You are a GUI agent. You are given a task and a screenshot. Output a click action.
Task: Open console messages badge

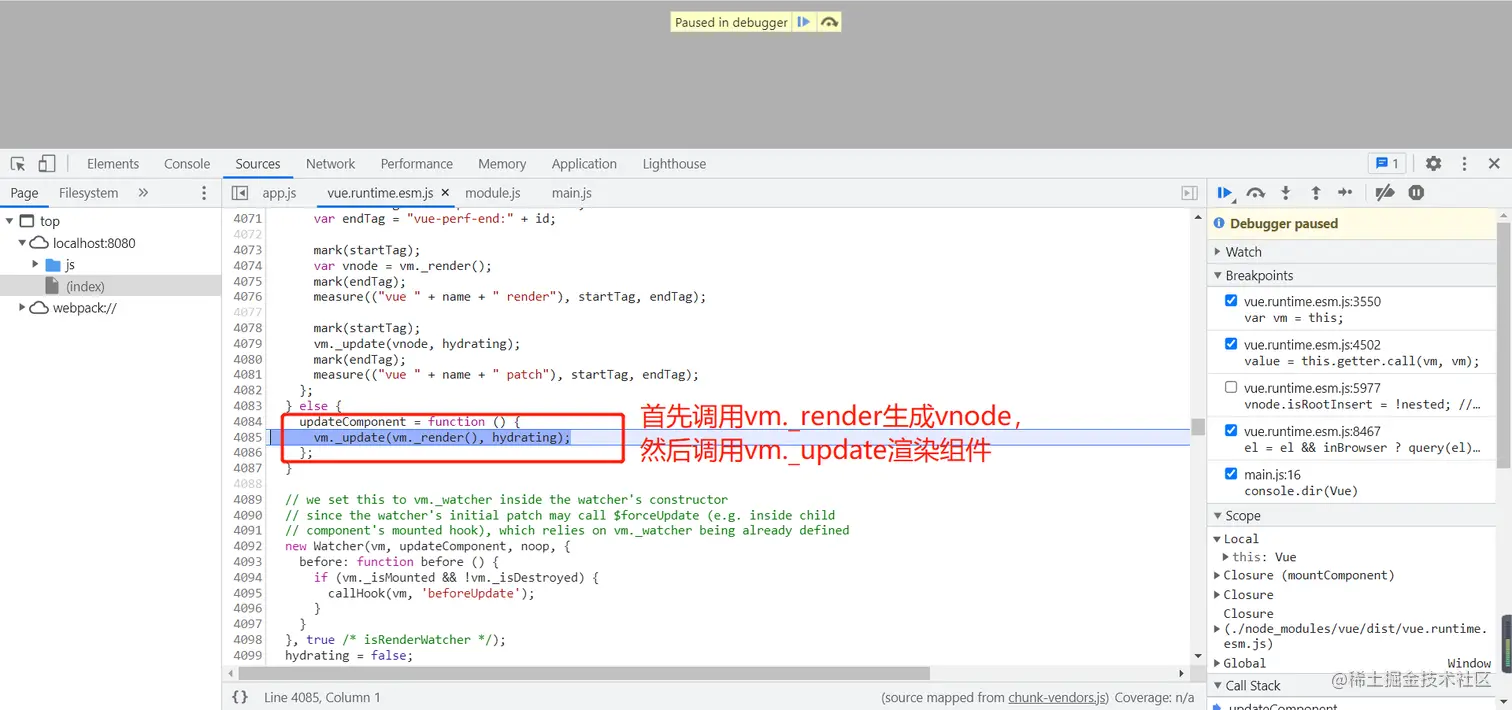[1388, 164]
